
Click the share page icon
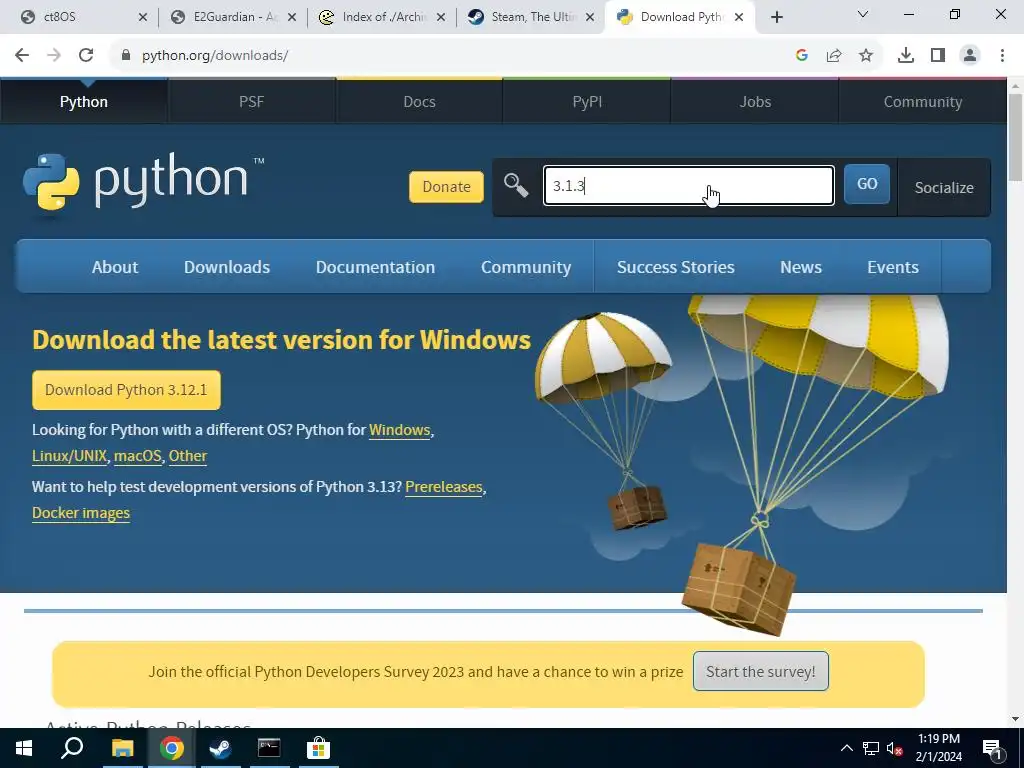click(834, 56)
